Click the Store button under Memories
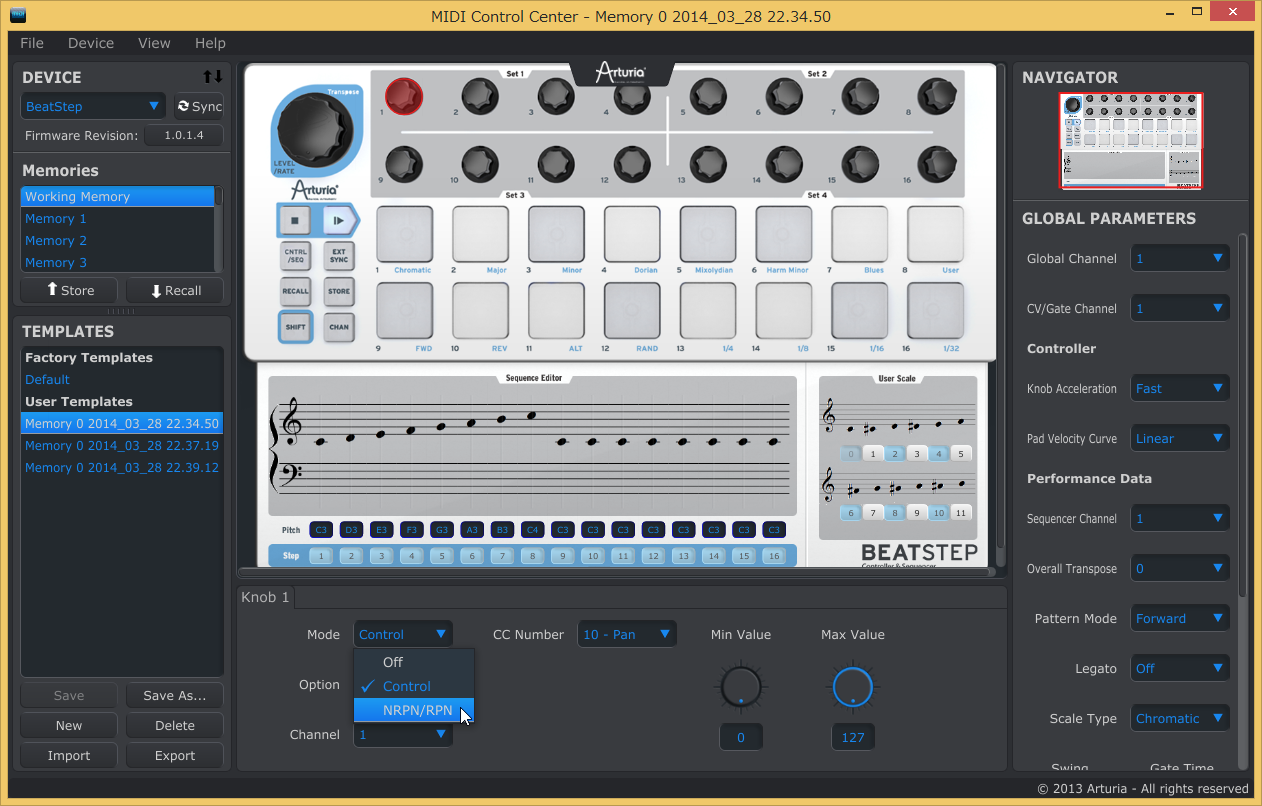Image resolution: width=1262 pixels, height=806 pixels. click(x=69, y=290)
